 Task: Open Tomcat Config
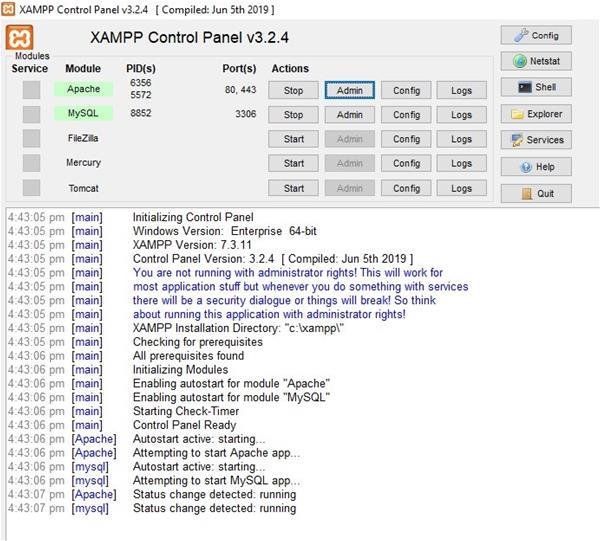(x=406, y=188)
